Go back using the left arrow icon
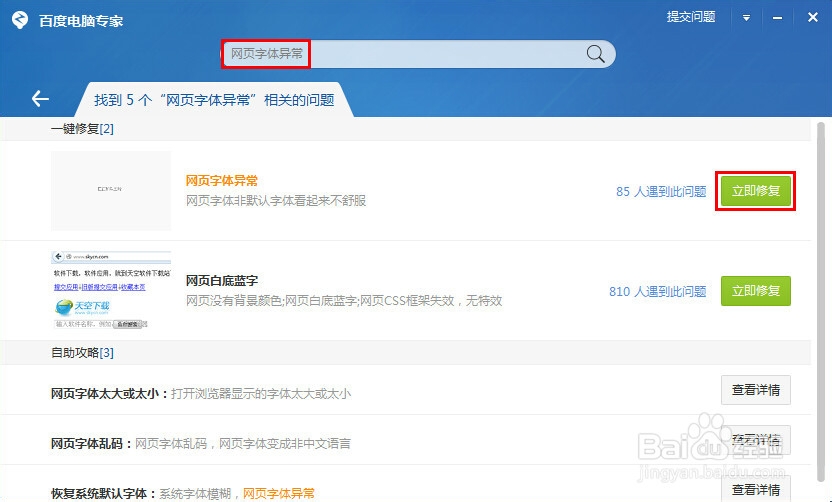Image resolution: width=832 pixels, height=502 pixels. (x=40, y=98)
